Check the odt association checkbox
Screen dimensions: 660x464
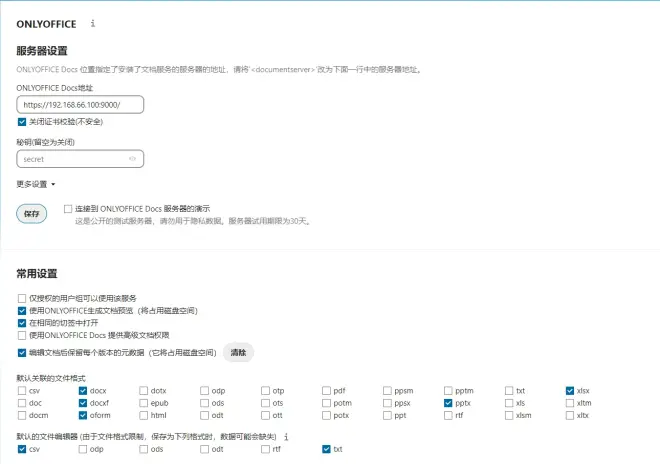point(205,415)
